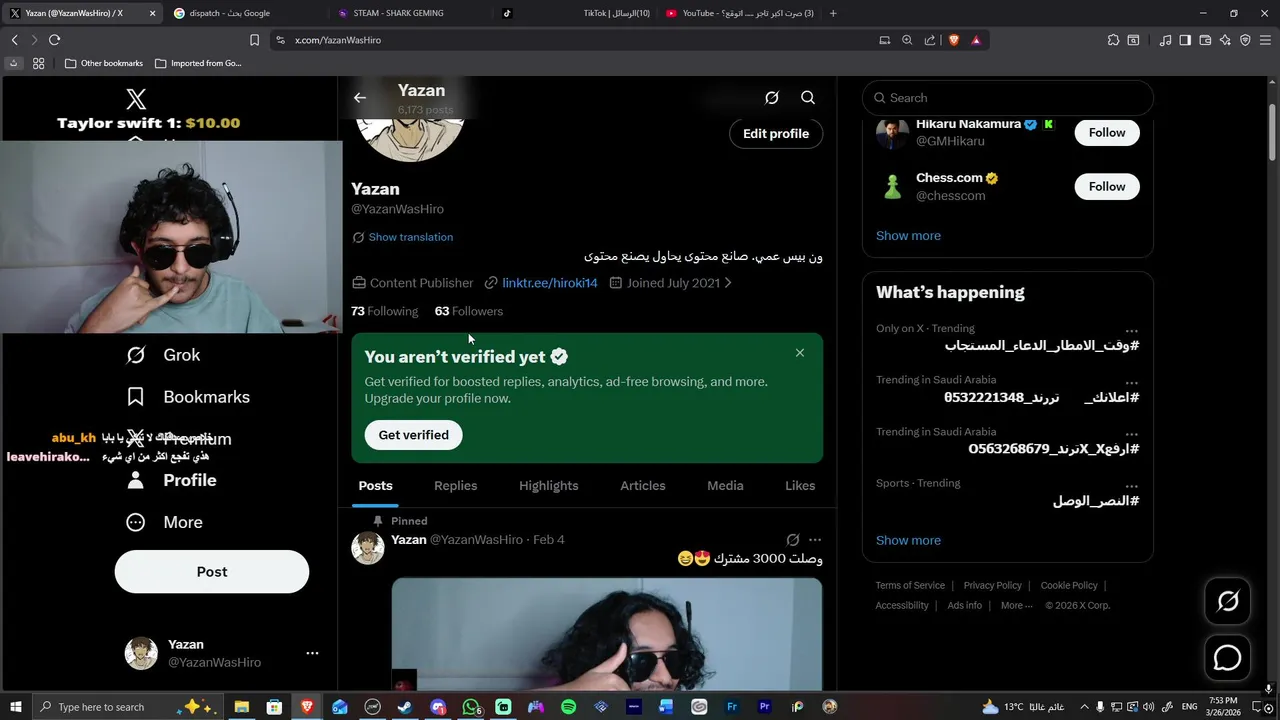Bookmark this page with the bookmark icon
This screenshot has width=1280, height=720.
[254, 40]
